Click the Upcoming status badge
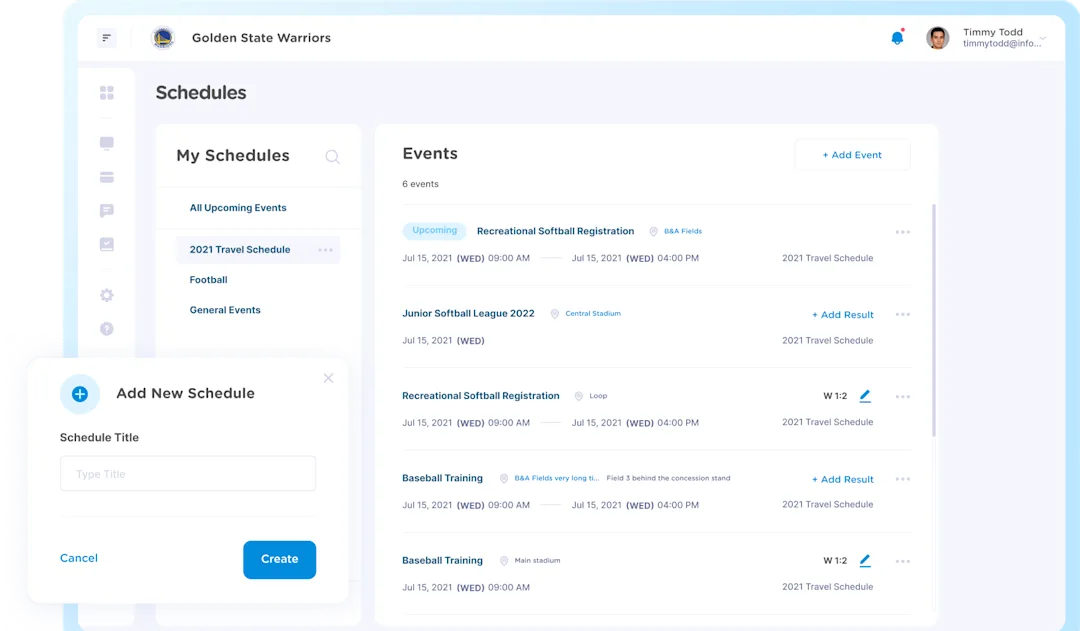1080x631 pixels. pyautogui.click(x=434, y=230)
